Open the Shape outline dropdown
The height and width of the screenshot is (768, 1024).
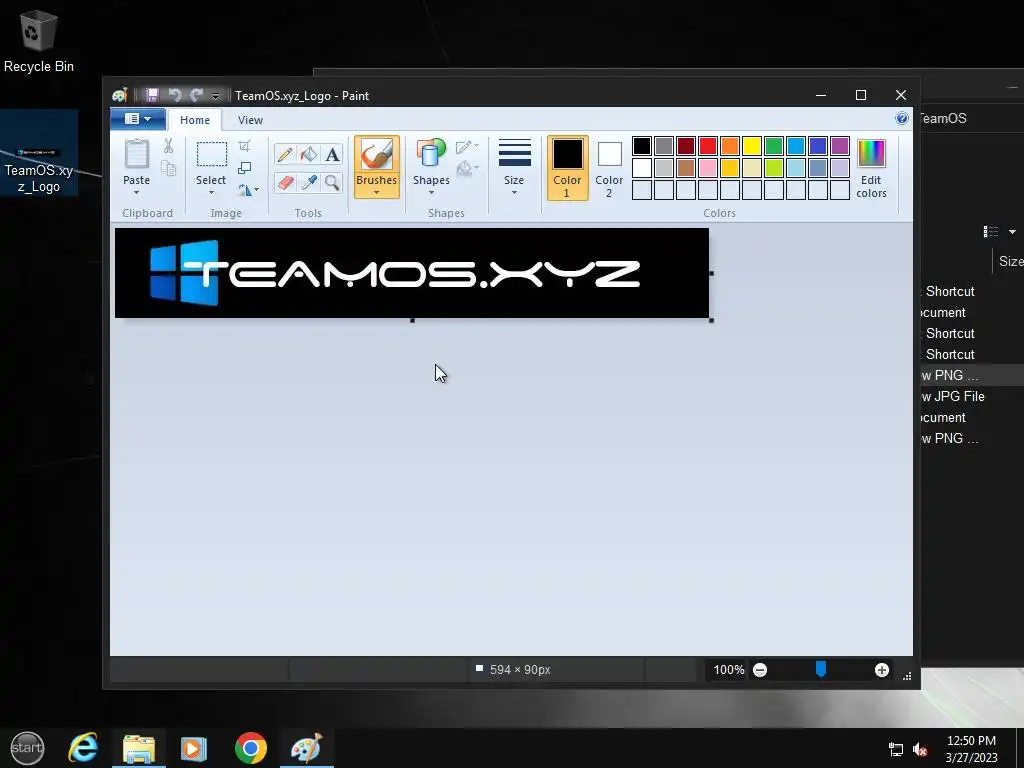[x=467, y=146]
